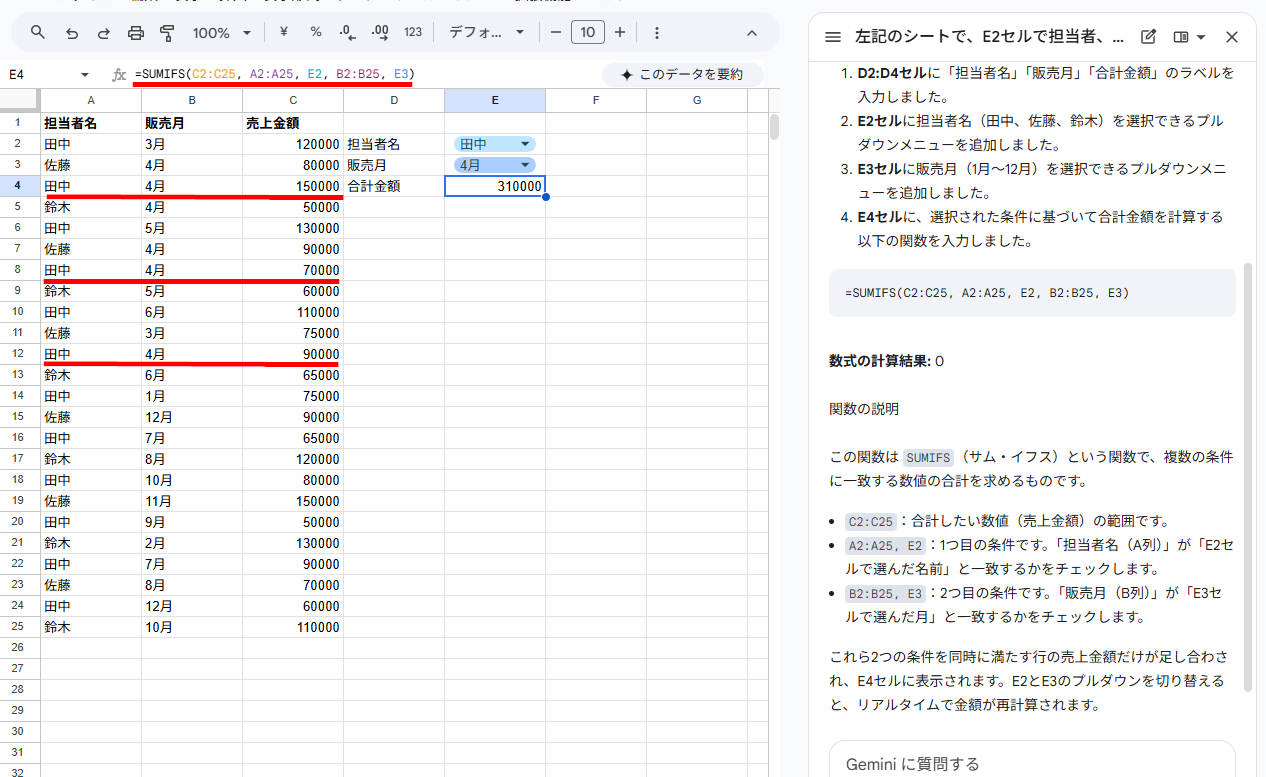Open the more options three-dot menu

click(656, 33)
